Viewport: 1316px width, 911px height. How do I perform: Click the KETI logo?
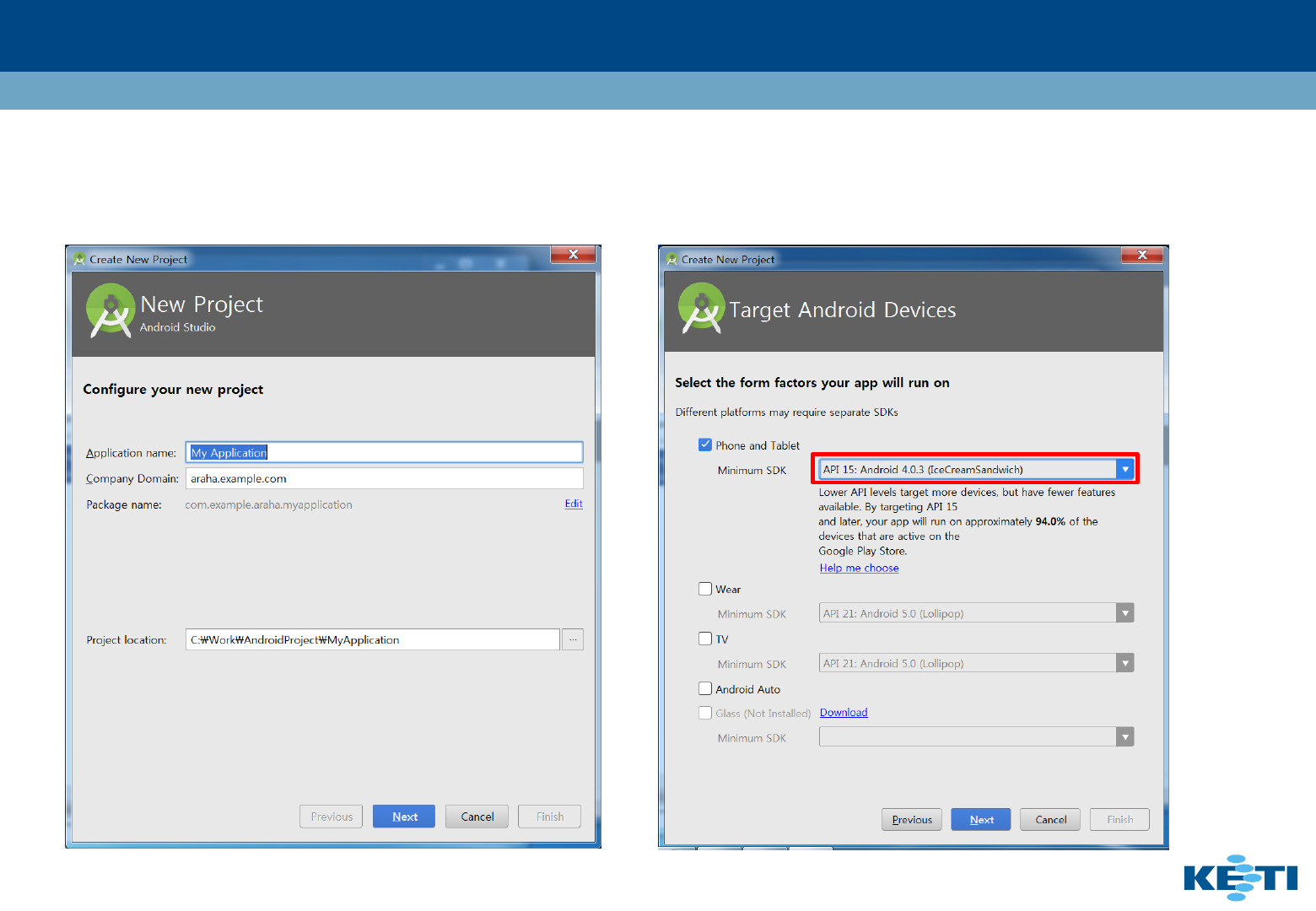pos(1241,878)
